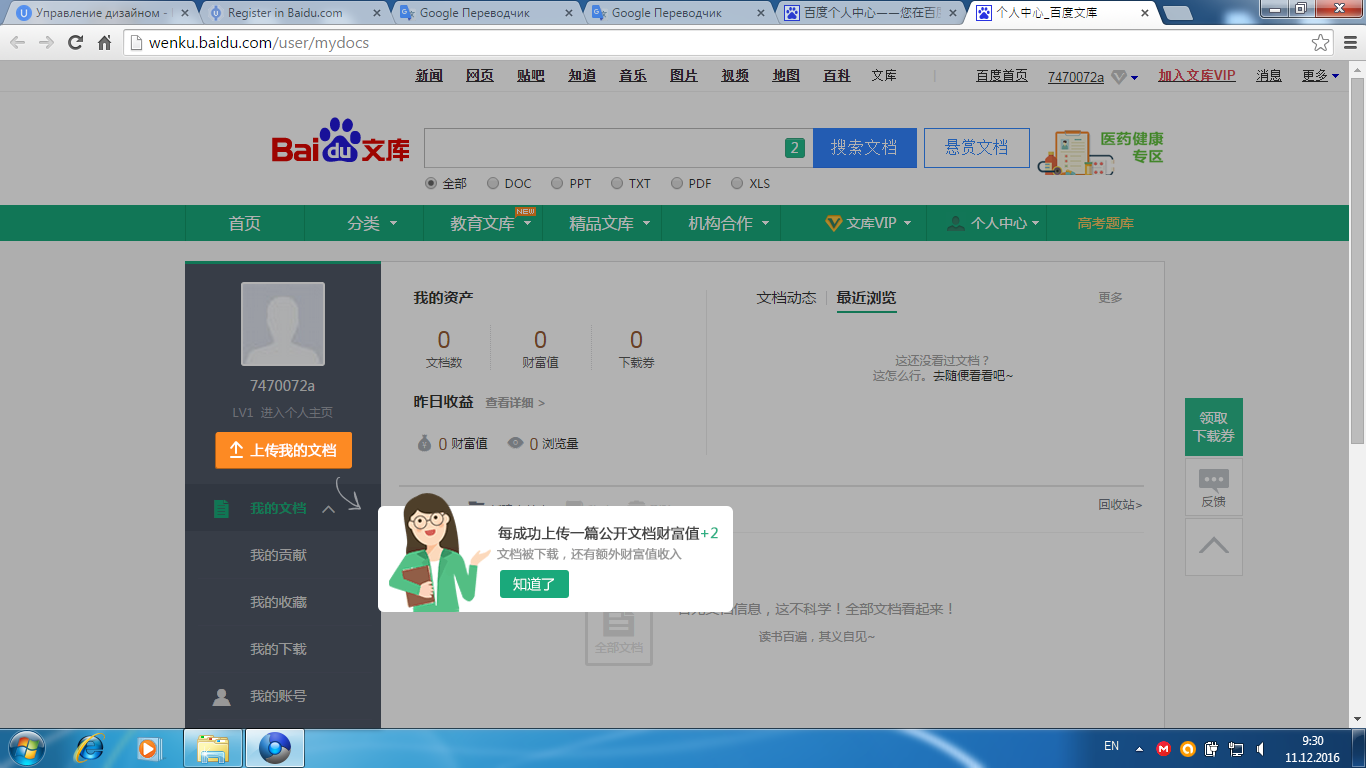Screen dimensions: 1366x768
Task: Launch Internet Explorer from taskbar
Action: 90,748
